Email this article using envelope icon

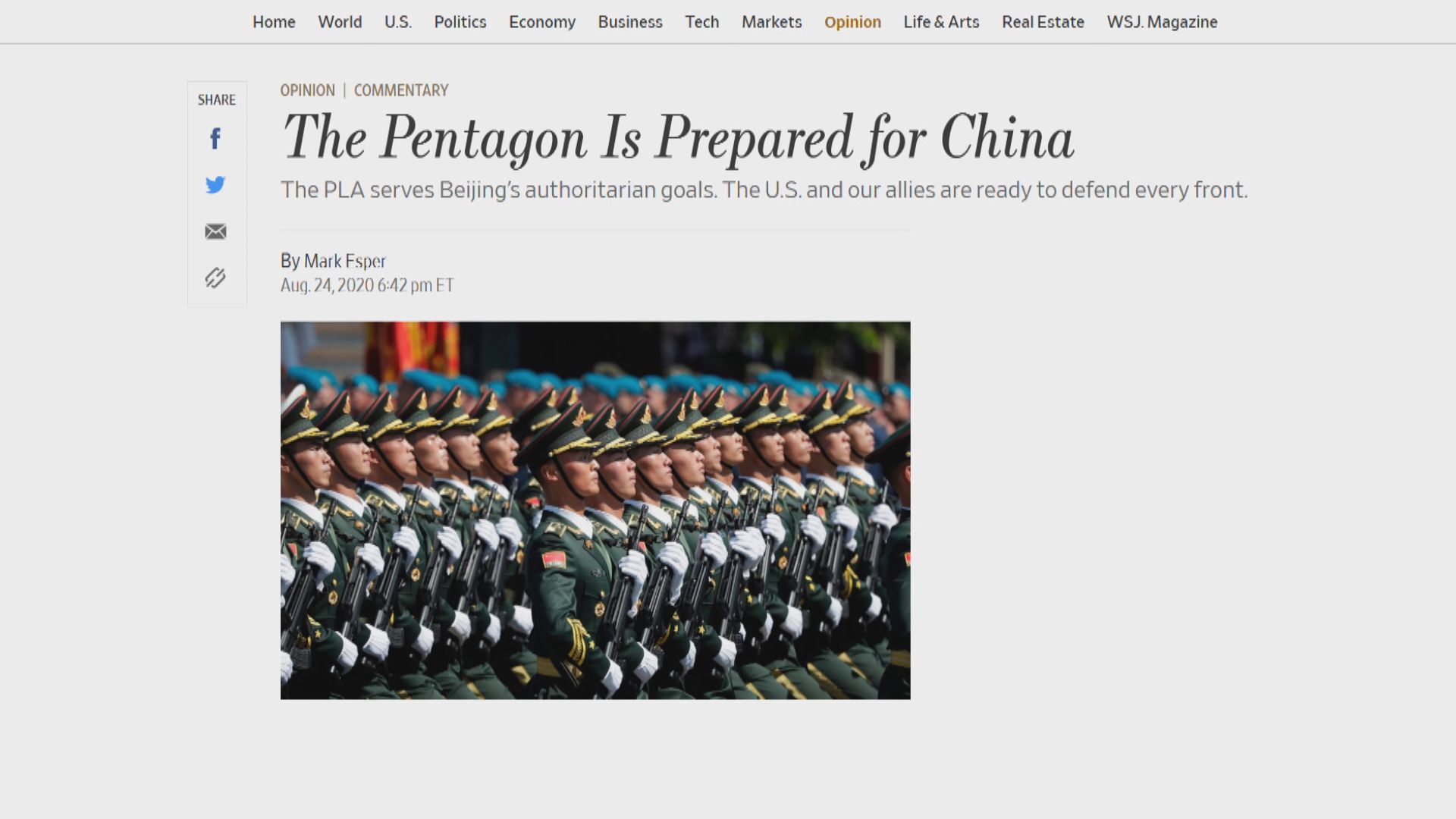coord(215,231)
